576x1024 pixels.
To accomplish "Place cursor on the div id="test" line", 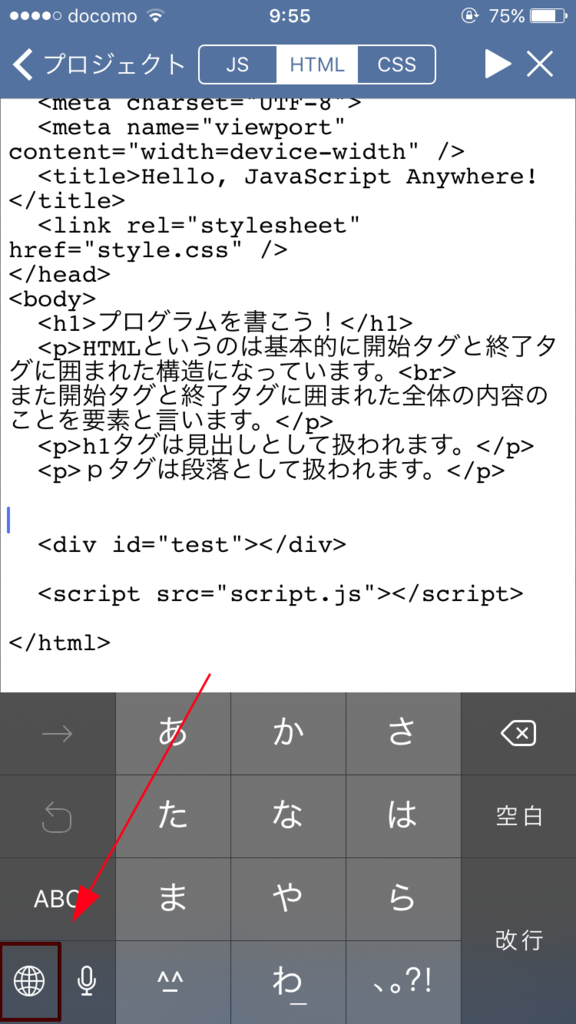I will click(x=192, y=544).
